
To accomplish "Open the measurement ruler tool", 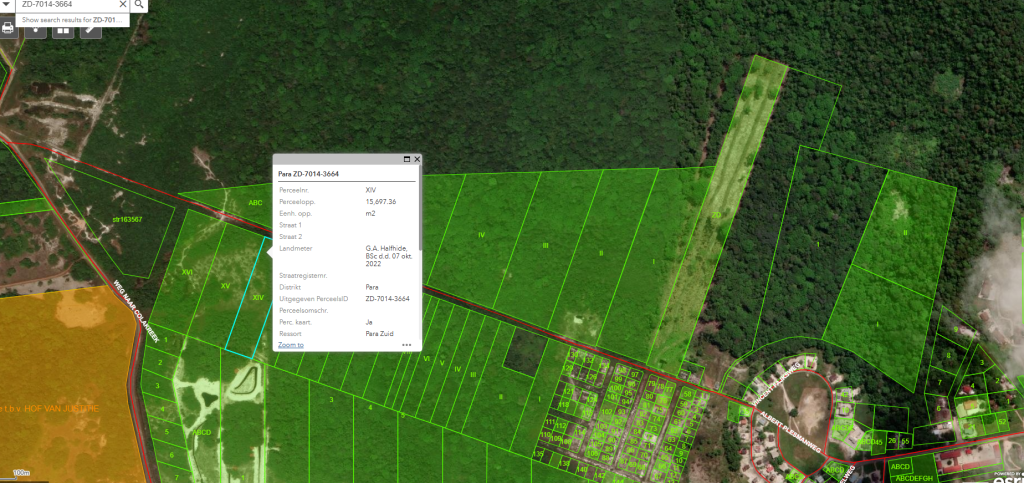I will pos(91,28).
